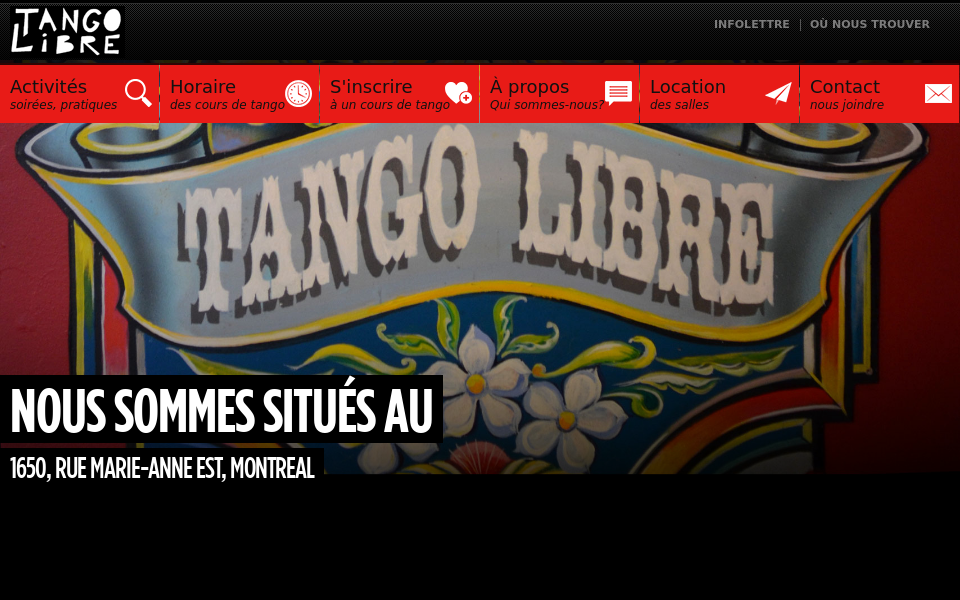The width and height of the screenshot is (960, 600).
Task: Open the Où nous trouver link
Action: (869, 25)
